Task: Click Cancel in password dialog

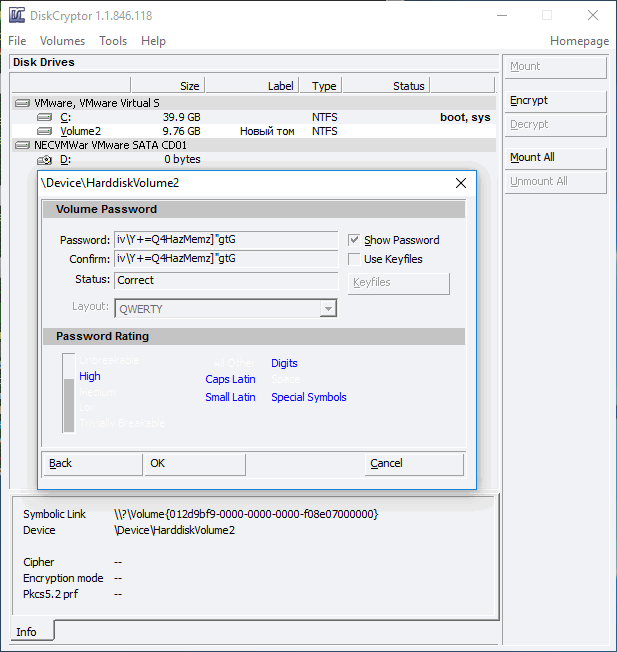Action: coord(414,464)
